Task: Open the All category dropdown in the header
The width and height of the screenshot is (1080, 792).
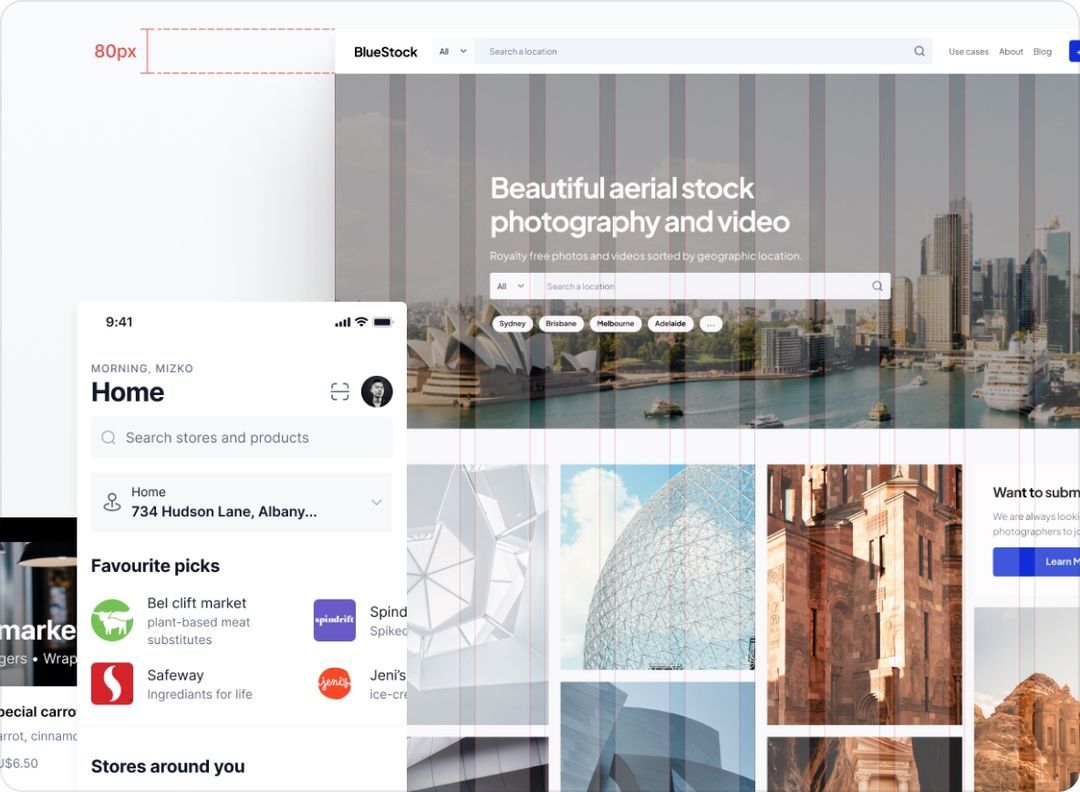Action: point(451,51)
